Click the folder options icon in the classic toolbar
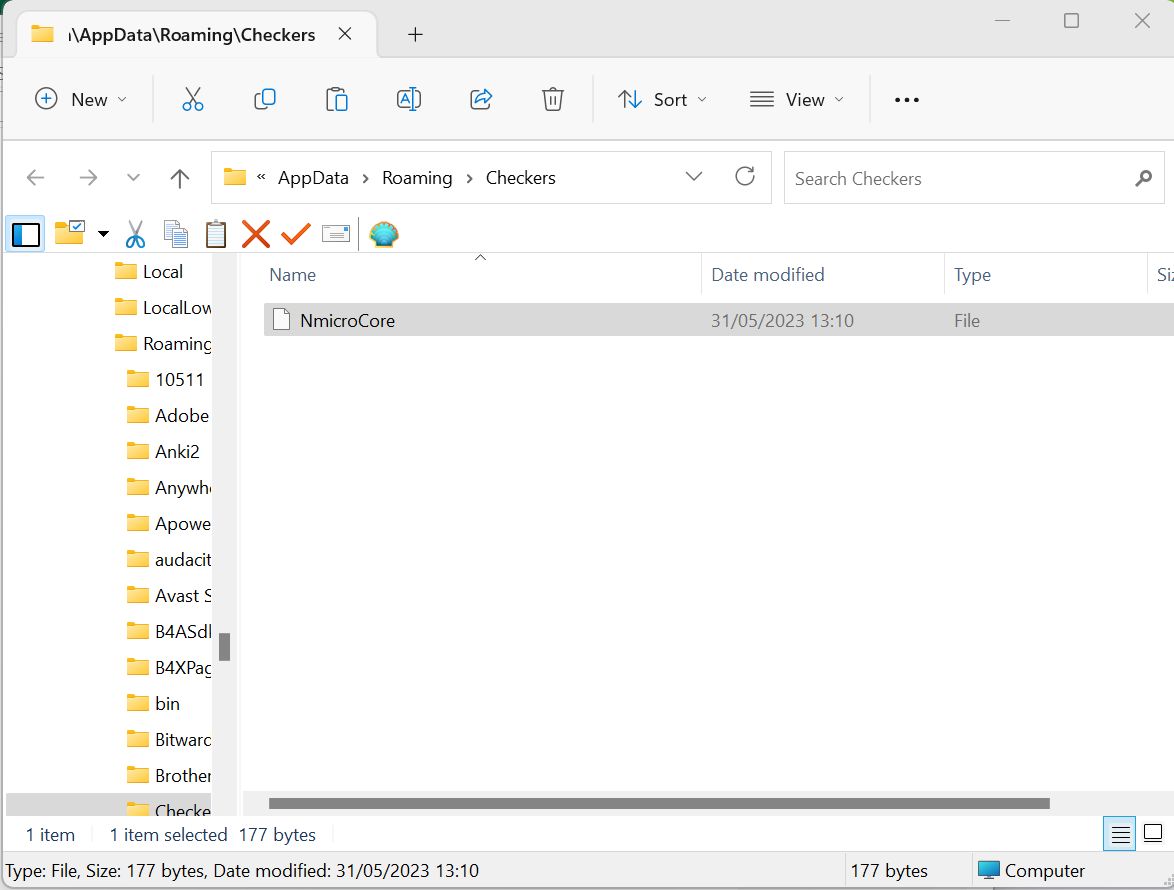Viewport: 1174px width, 890px height. [70, 234]
